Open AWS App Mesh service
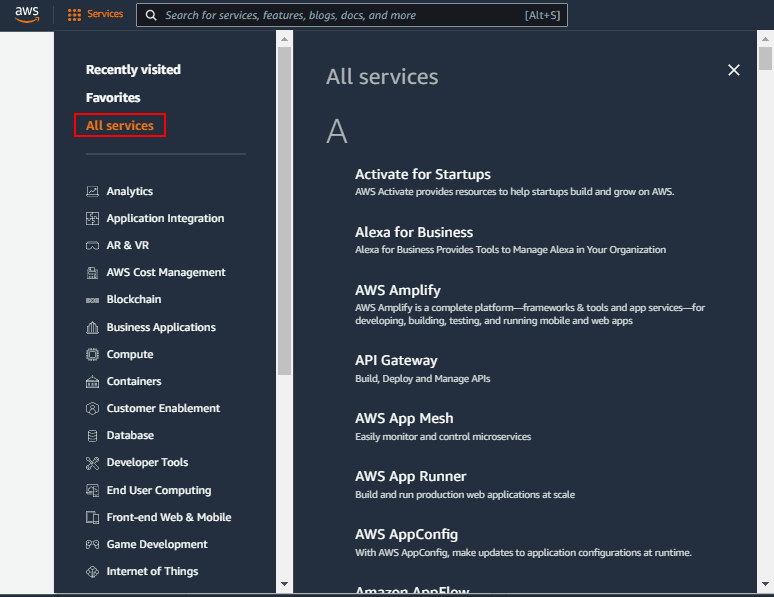Screen dimensions: 774x597 coord(404,418)
